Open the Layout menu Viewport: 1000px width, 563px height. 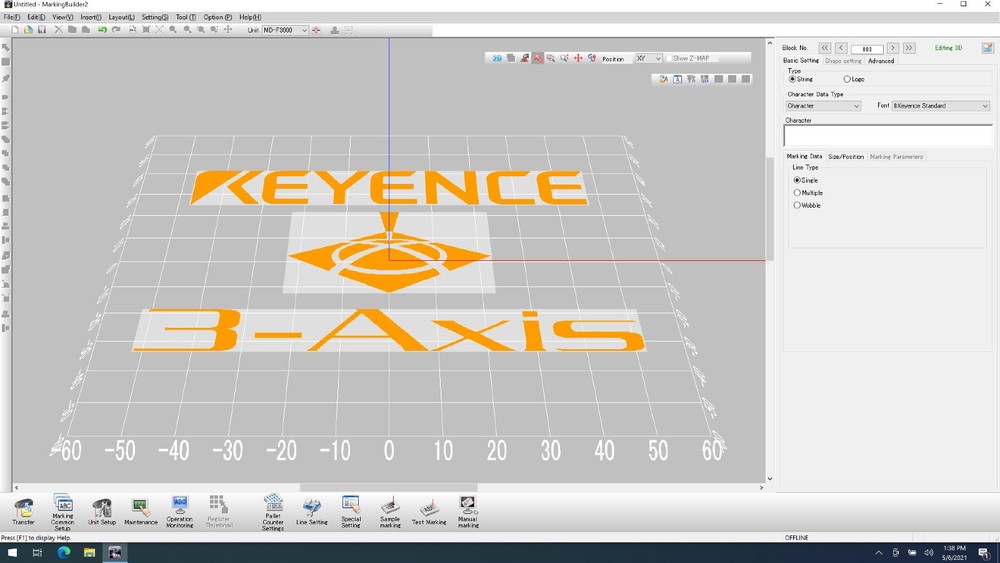click(x=121, y=17)
